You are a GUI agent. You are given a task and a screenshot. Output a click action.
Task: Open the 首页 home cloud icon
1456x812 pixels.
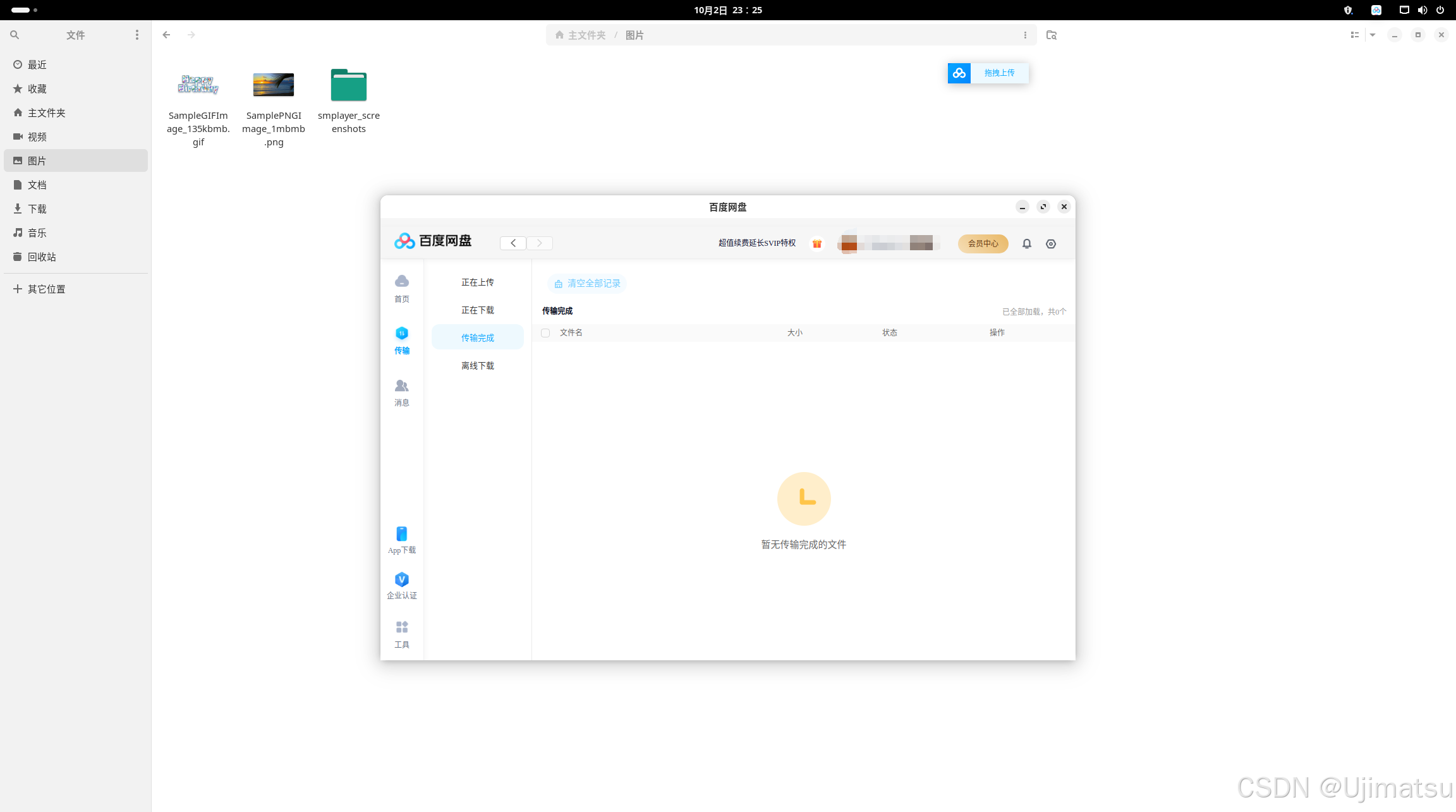[x=401, y=281]
